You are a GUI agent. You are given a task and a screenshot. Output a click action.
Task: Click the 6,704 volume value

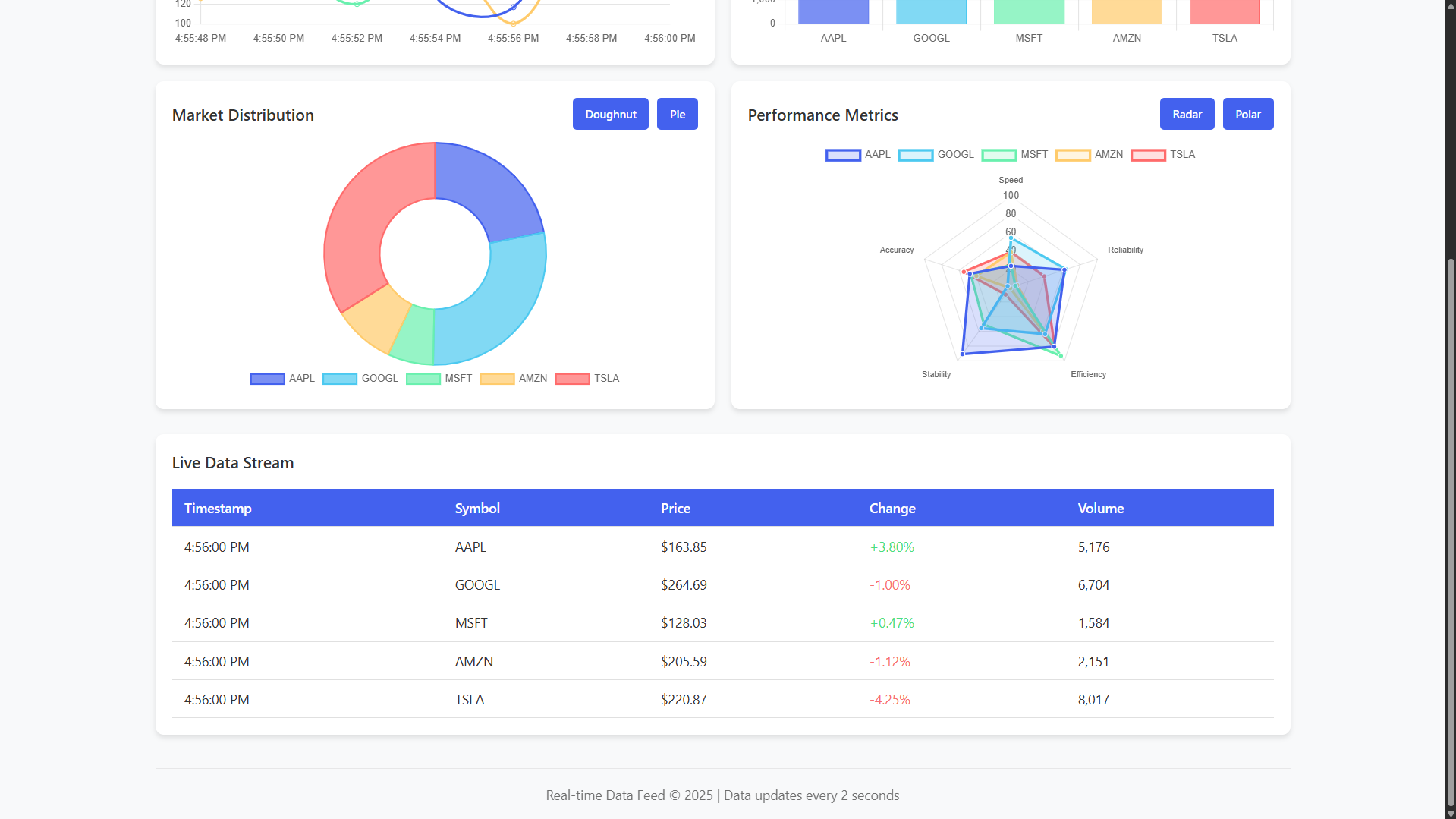[1093, 585]
